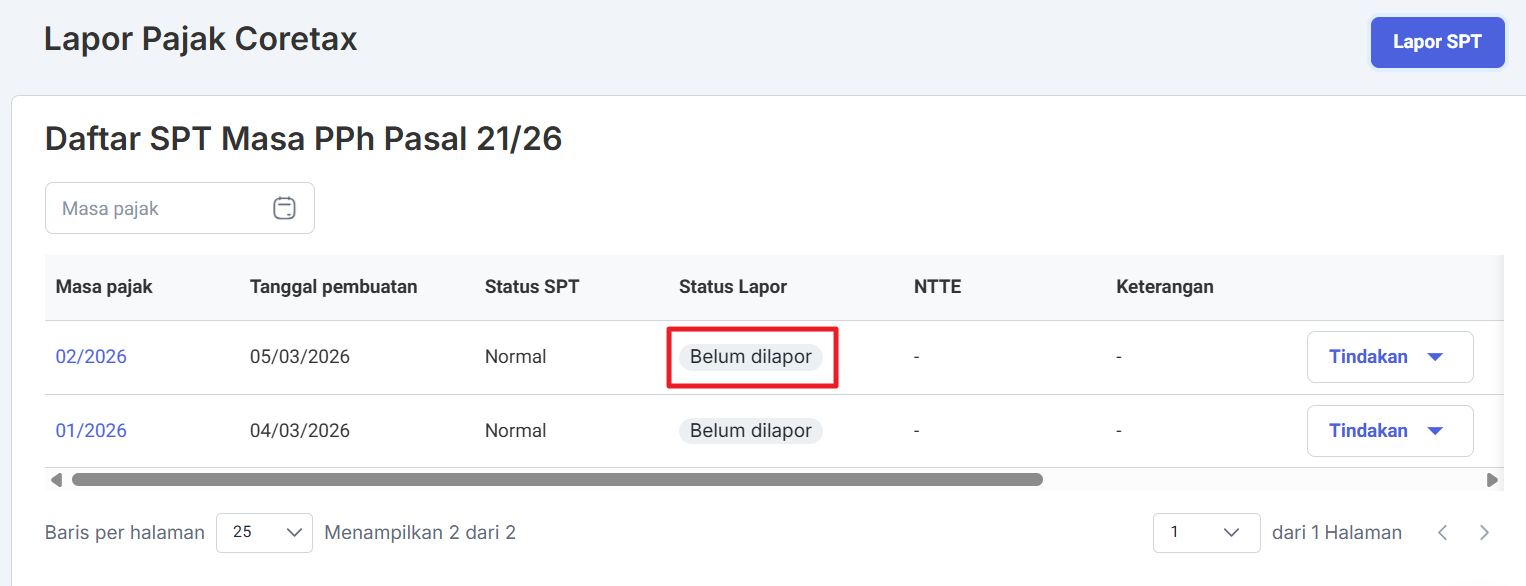Image resolution: width=1526 pixels, height=586 pixels.
Task: Click Belum dilapor badge for 02/2026
Action: tap(751, 357)
